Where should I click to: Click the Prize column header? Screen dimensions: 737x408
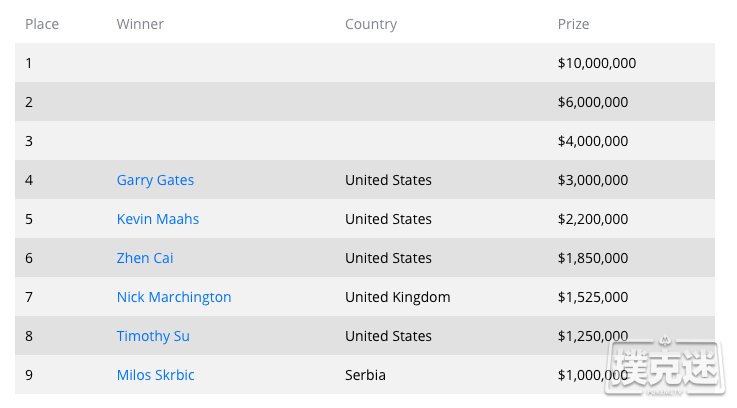pos(573,24)
